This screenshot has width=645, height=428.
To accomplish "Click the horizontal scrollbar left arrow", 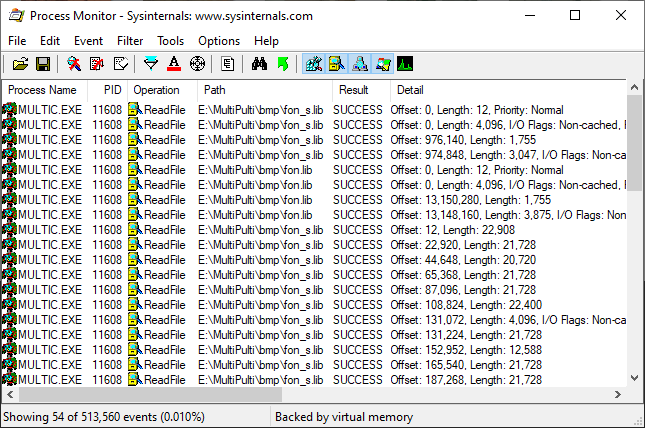I will [x=10, y=394].
